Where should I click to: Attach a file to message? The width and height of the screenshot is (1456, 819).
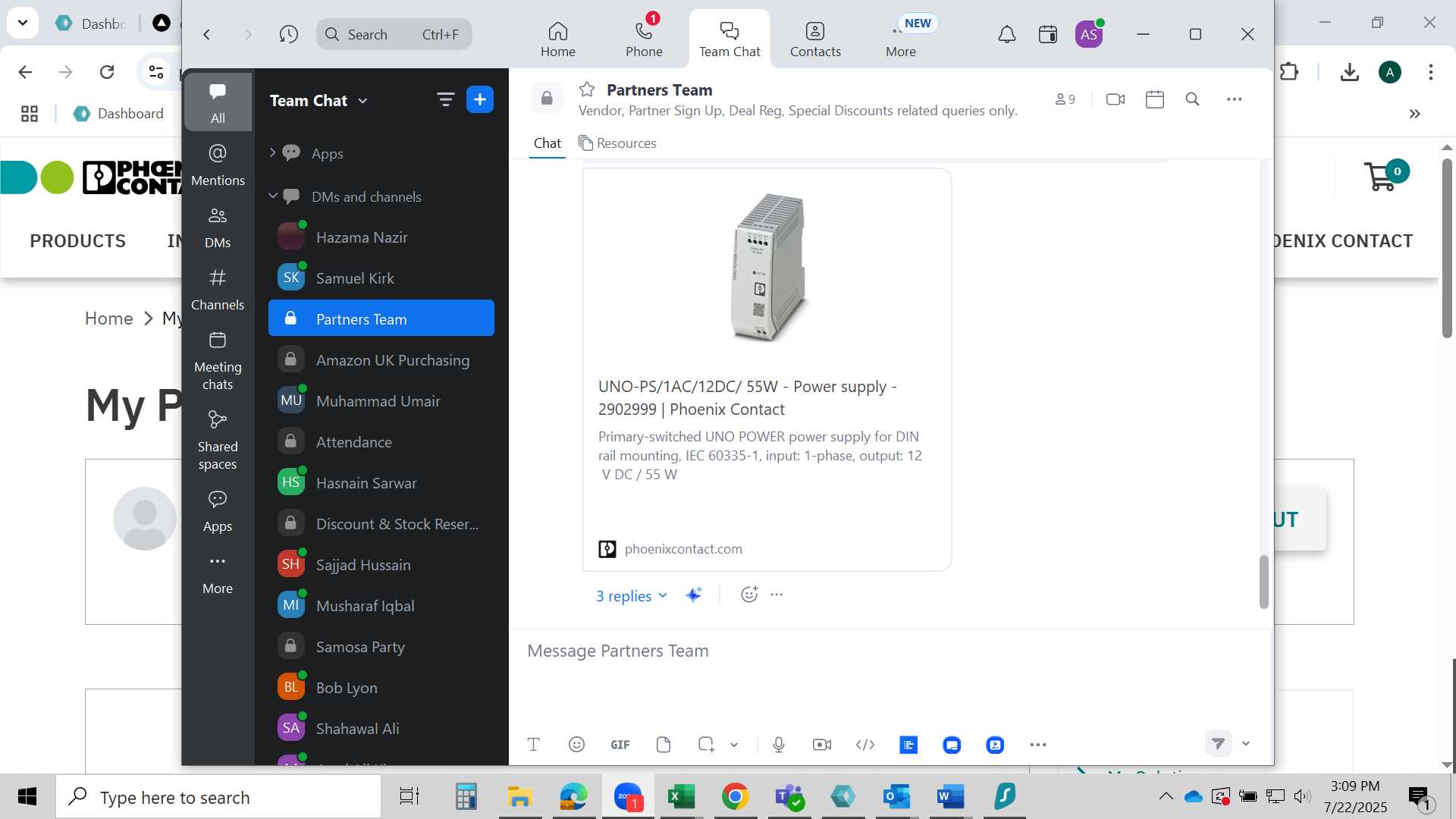[x=664, y=745]
